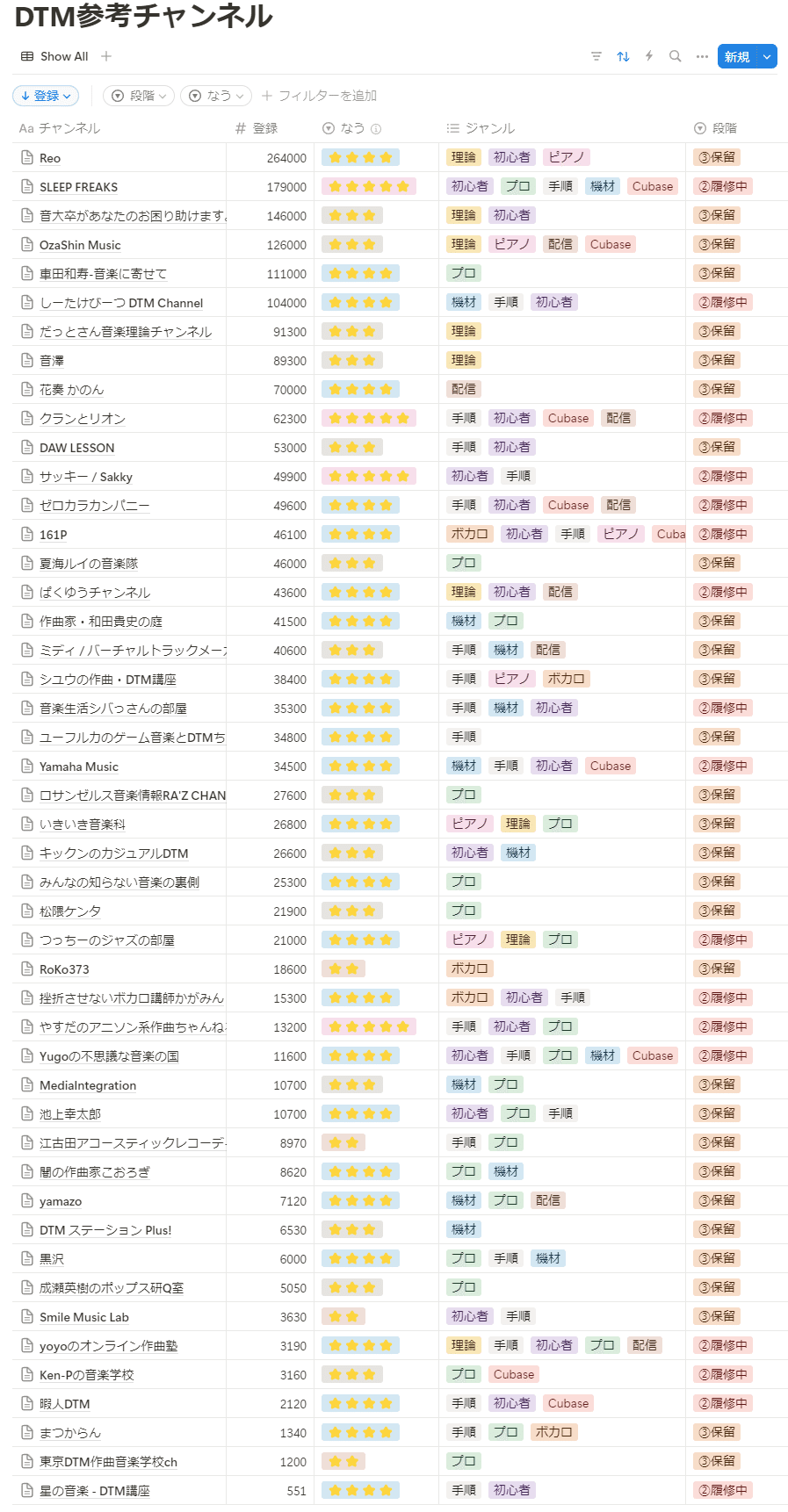Click the page icon of 松隈ケンタ row
This screenshot has height=1512, width=788.
pos(27,911)
